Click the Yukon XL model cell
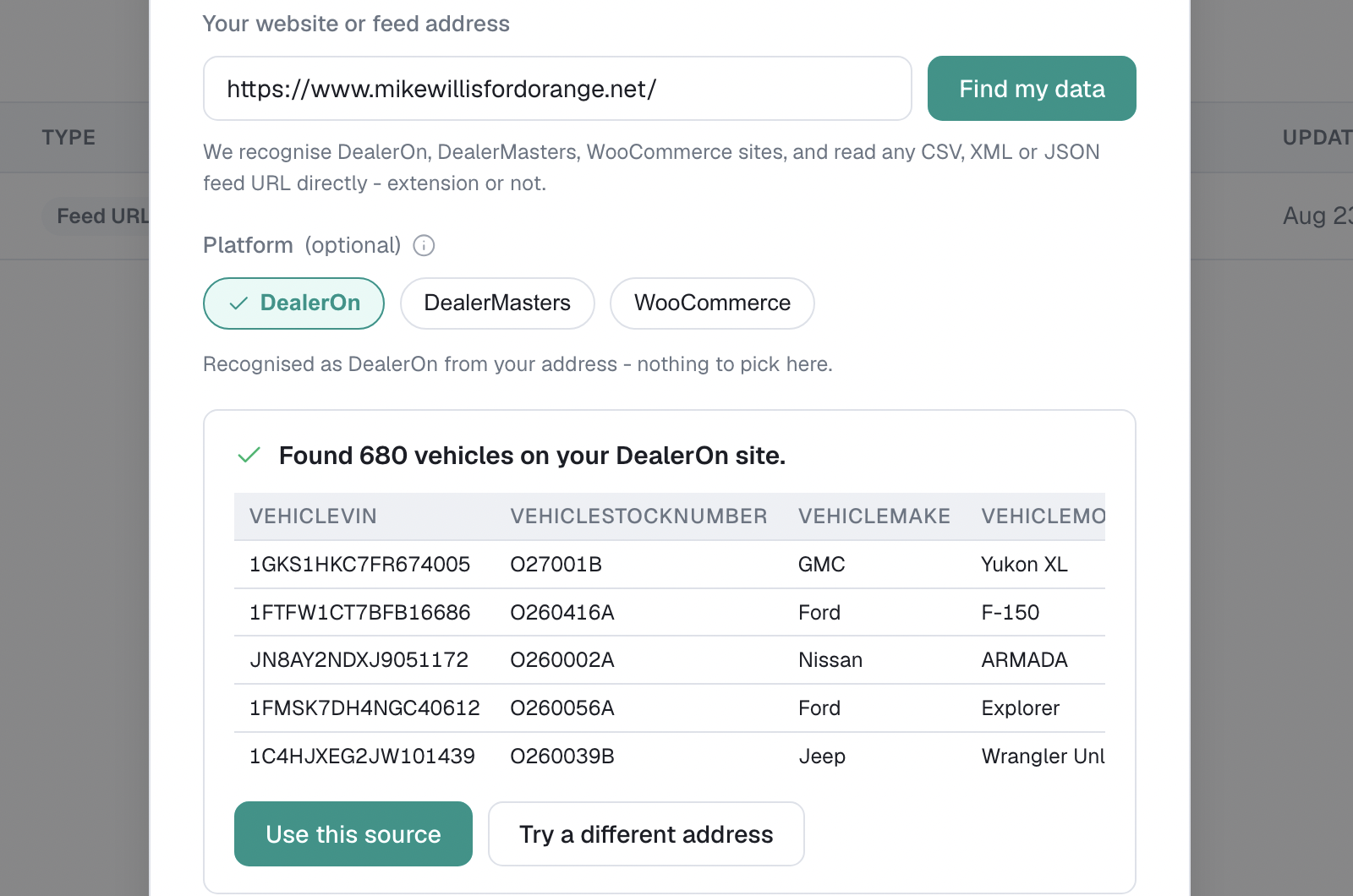 coord(1024,565)
